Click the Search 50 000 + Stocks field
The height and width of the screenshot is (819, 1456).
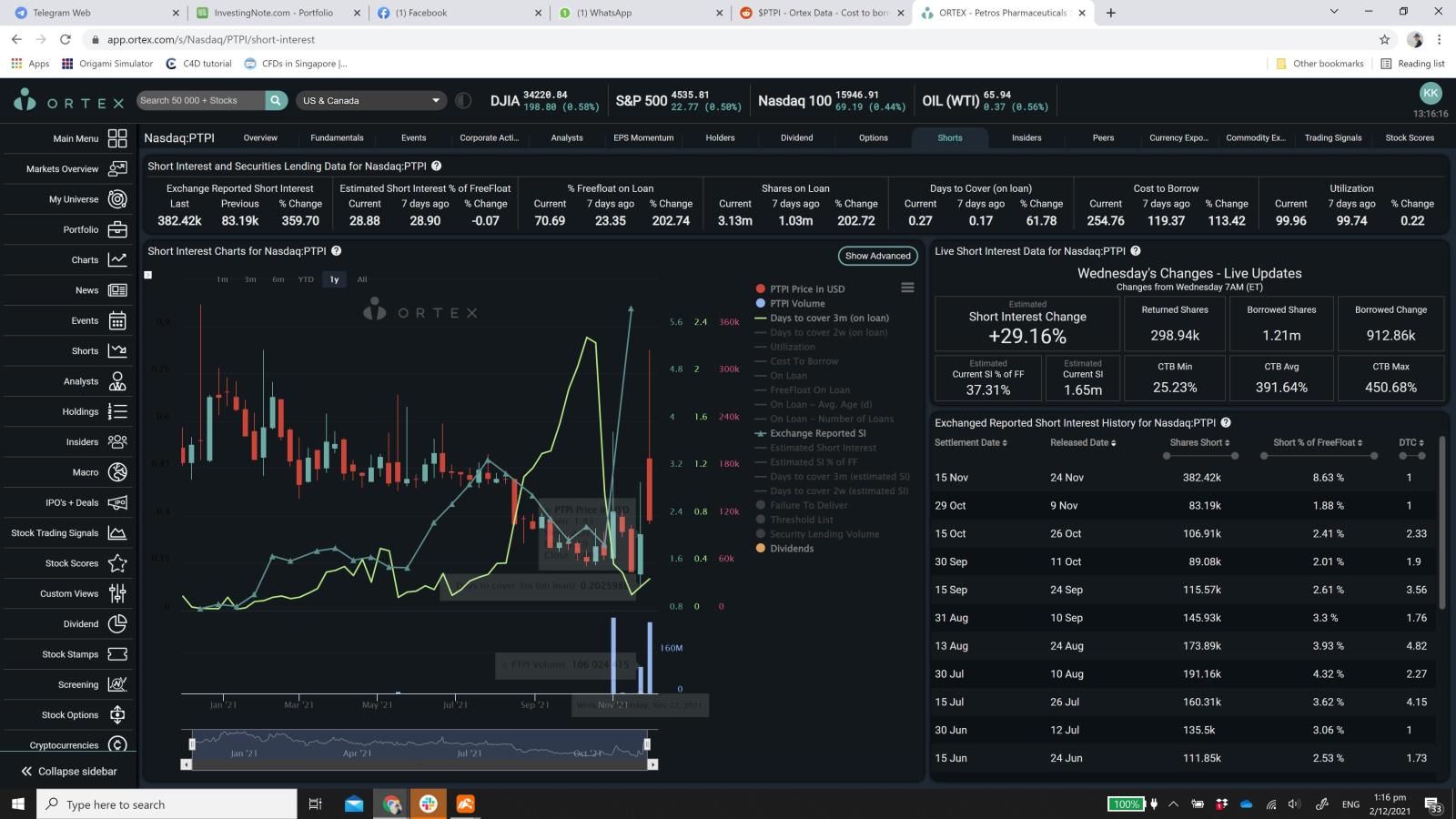(x=200, y=100)
